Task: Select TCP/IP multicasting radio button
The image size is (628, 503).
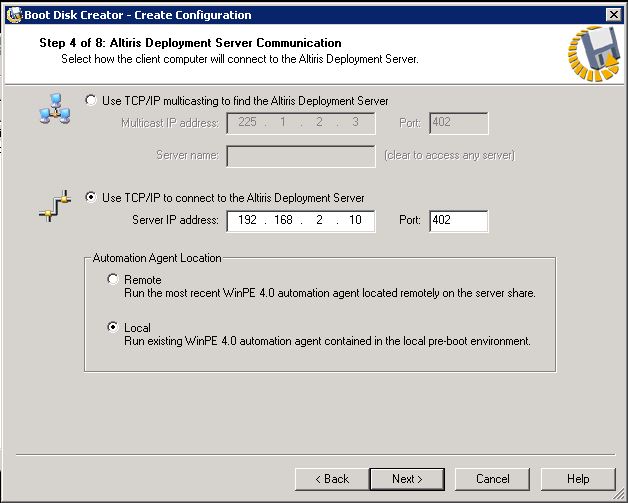Action: (91, 100)
